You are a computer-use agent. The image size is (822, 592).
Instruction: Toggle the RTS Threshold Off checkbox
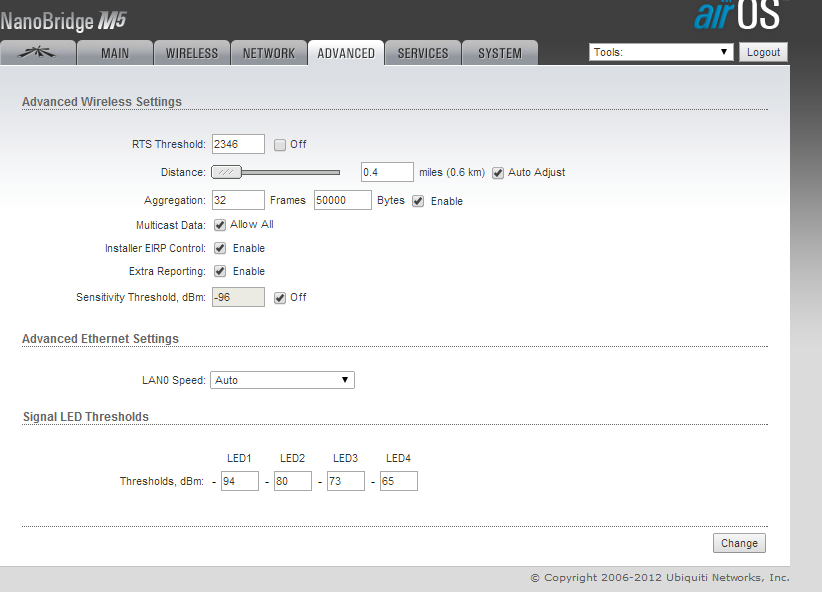(x=280, y=145)
